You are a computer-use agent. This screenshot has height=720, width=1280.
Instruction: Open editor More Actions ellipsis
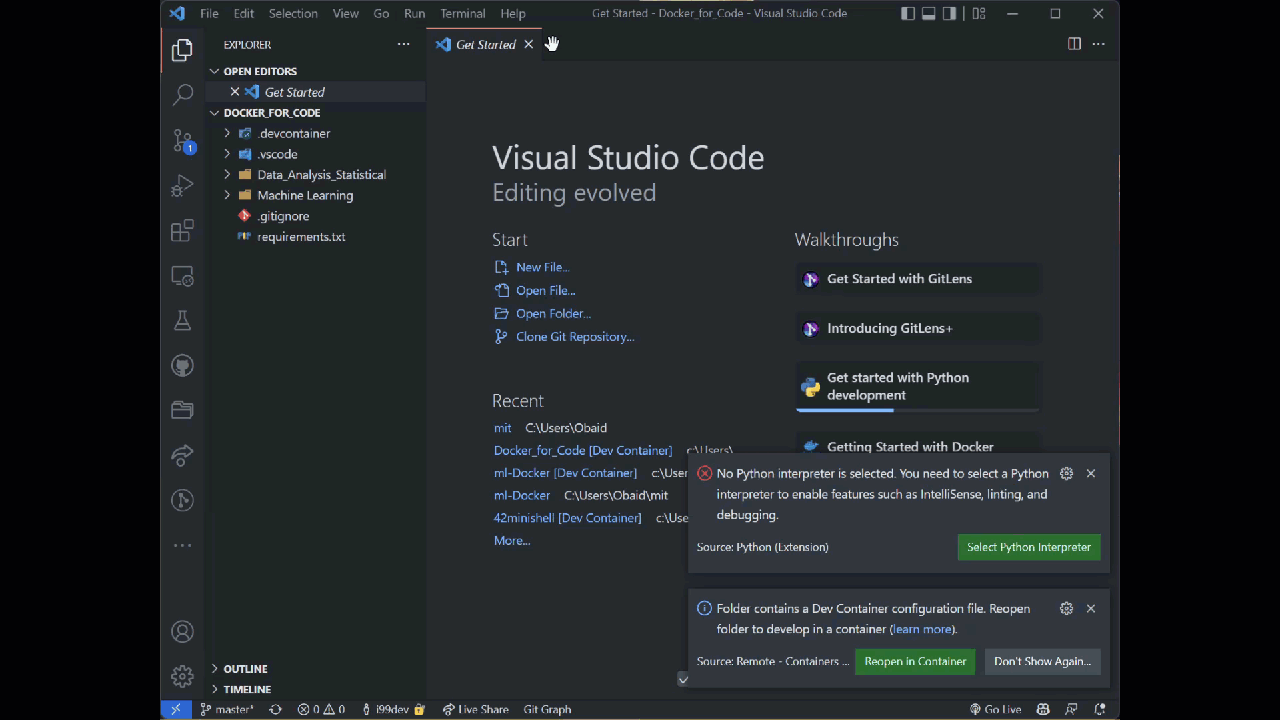1098,44
